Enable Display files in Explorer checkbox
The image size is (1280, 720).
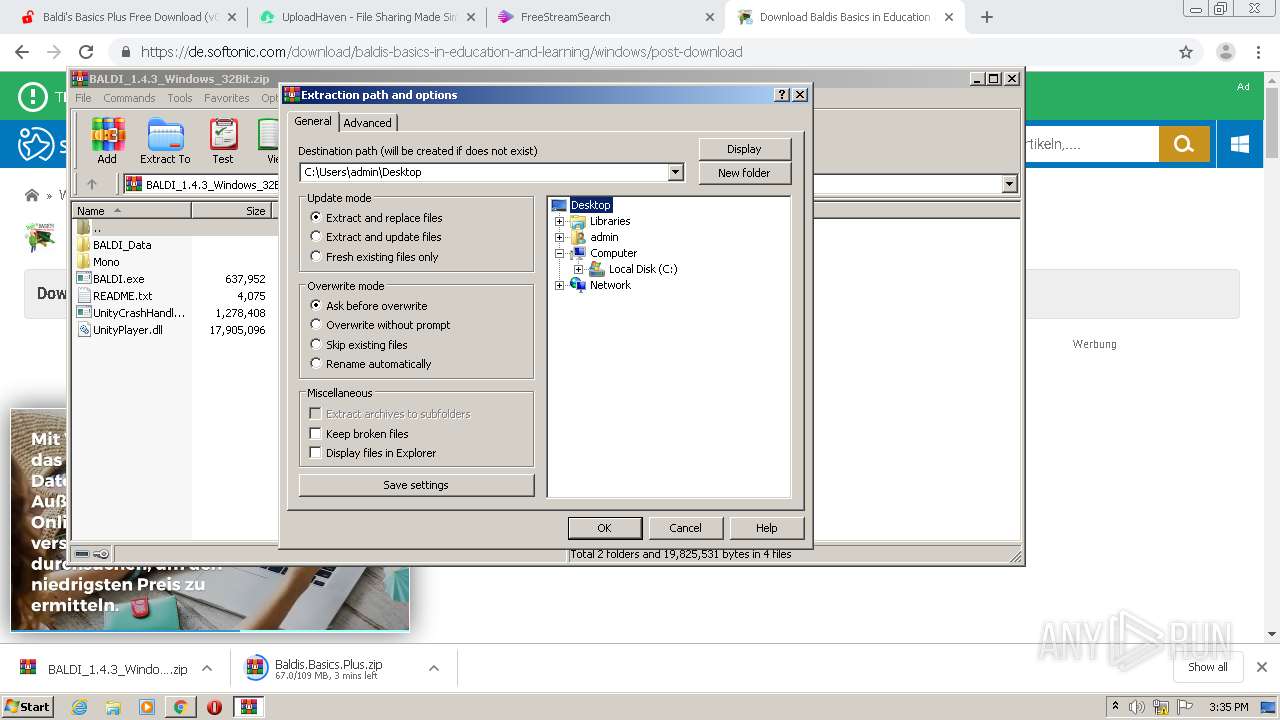click(316, 453)
